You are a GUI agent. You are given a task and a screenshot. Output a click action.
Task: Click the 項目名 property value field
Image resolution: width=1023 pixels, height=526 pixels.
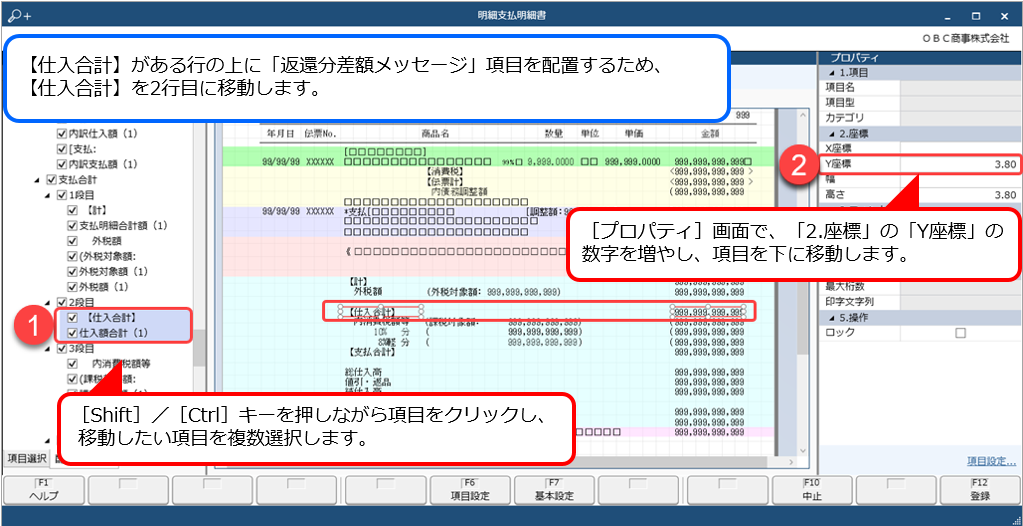959,87
